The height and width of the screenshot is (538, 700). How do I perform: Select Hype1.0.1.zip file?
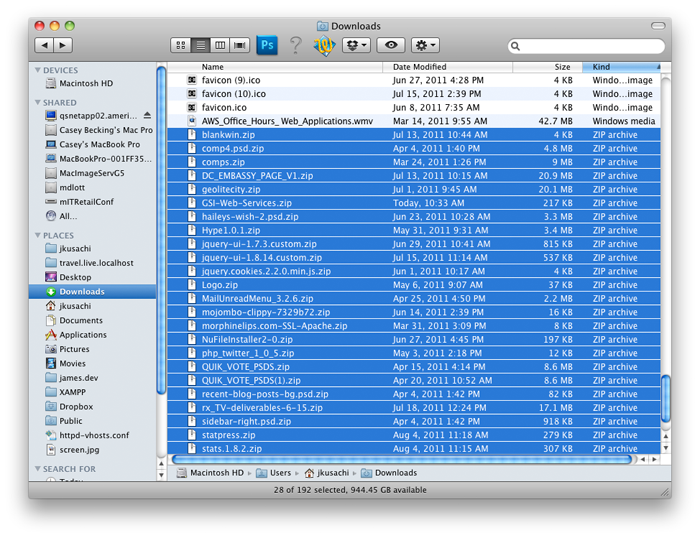click(414, 230)
